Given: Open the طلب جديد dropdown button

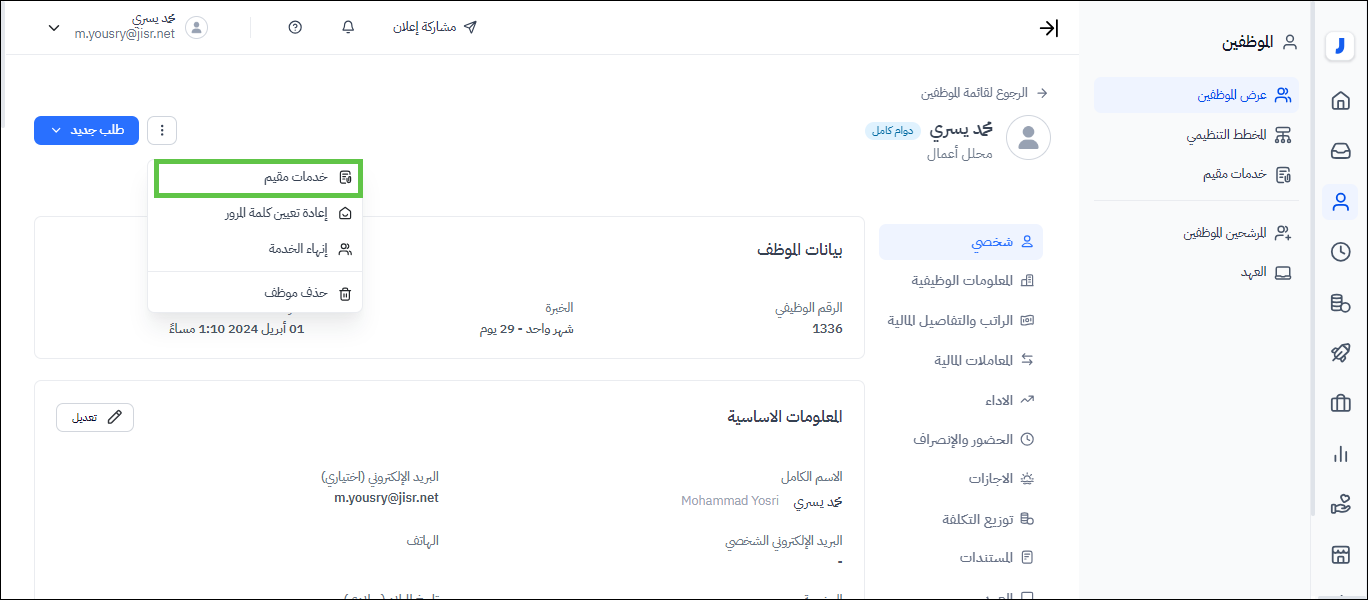Looking at the screenshot, I should (x=86, y=130).
